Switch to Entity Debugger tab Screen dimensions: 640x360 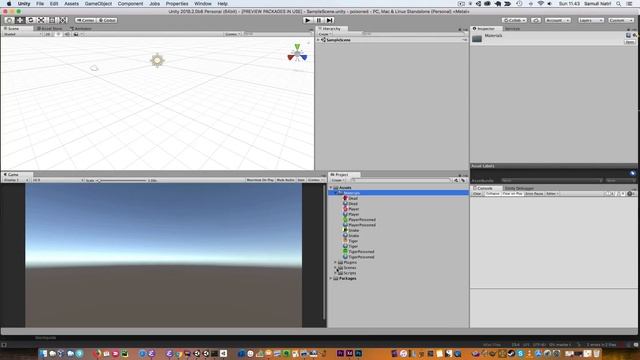(519, 188)
